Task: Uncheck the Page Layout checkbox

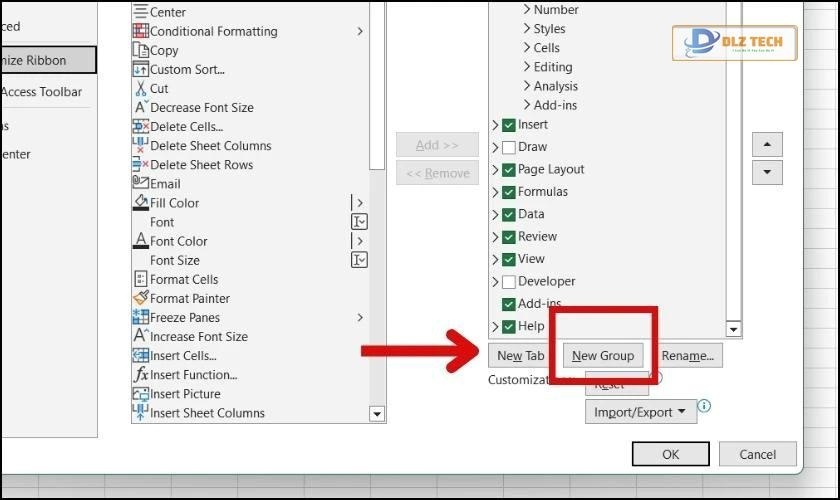Action: [x=509, y=170]
